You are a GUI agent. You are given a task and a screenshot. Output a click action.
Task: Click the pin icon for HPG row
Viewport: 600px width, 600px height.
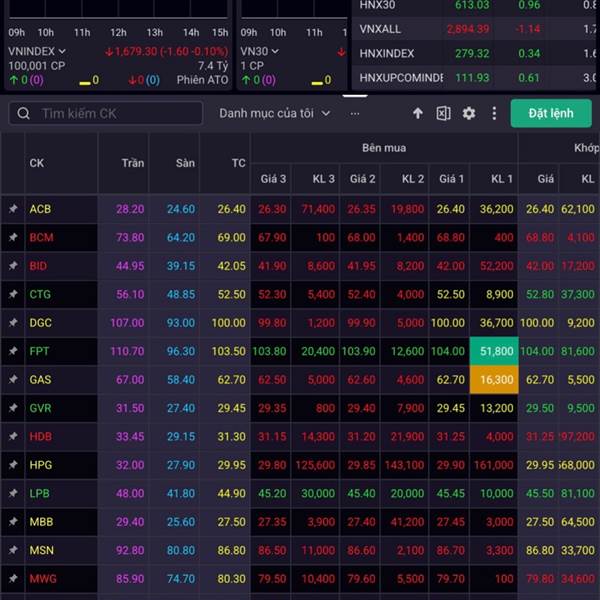click(13, 465)
